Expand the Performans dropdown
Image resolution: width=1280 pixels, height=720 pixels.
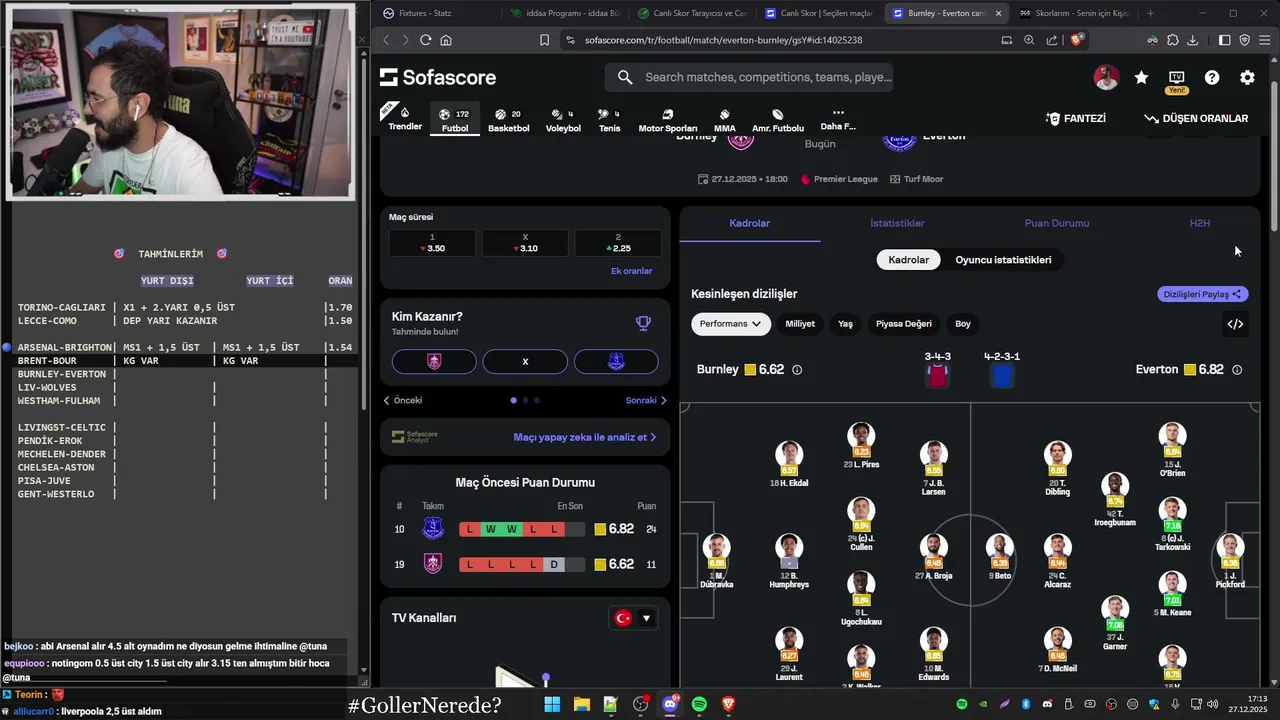pos(731,324)
